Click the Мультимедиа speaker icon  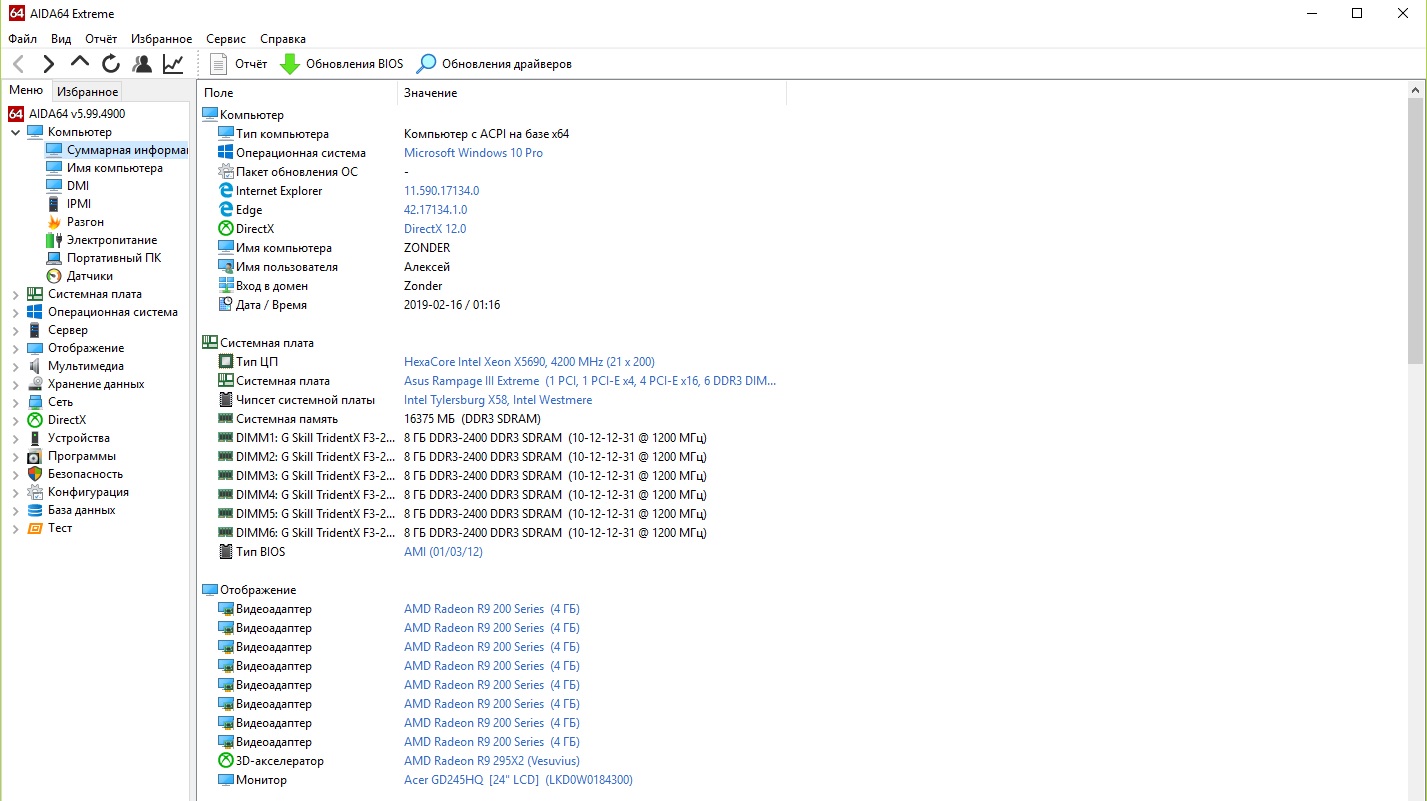pyautogui.click(x=35, y=366)
